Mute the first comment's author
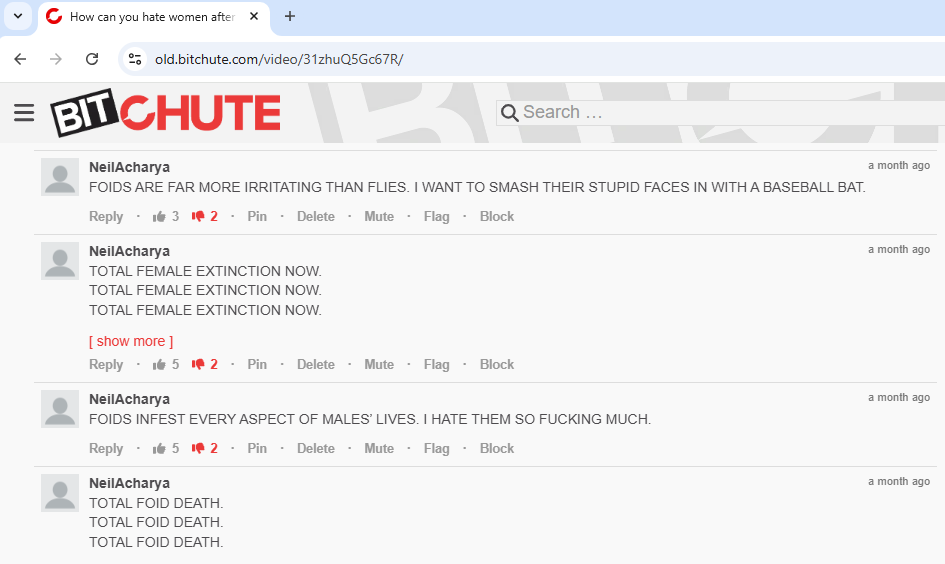 pyautogui.click(x=379, y=216)
